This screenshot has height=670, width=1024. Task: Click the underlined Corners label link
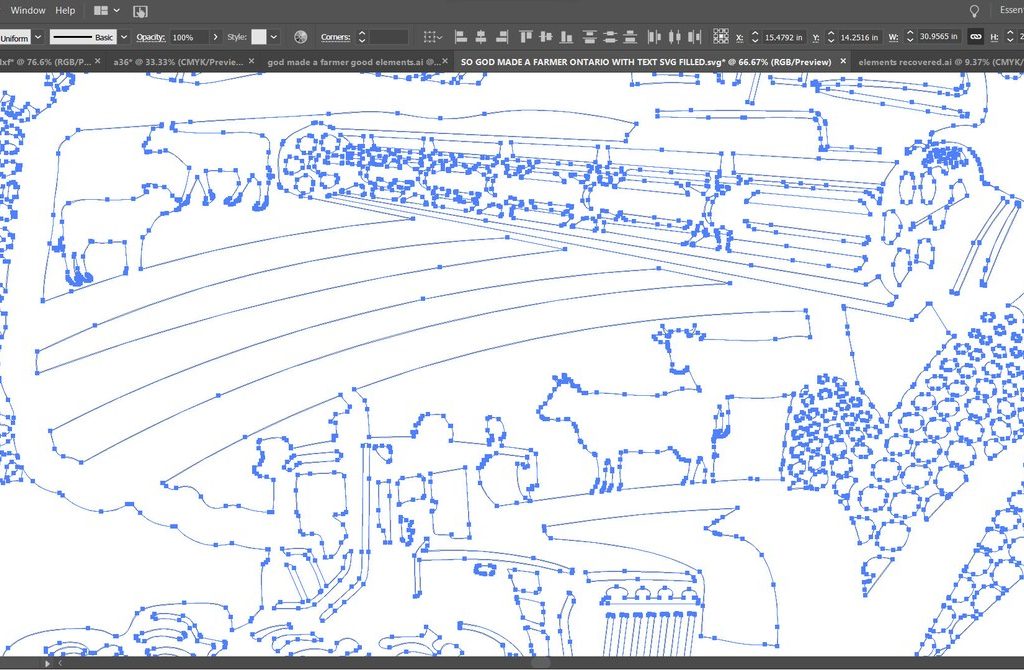click(335, 37)
